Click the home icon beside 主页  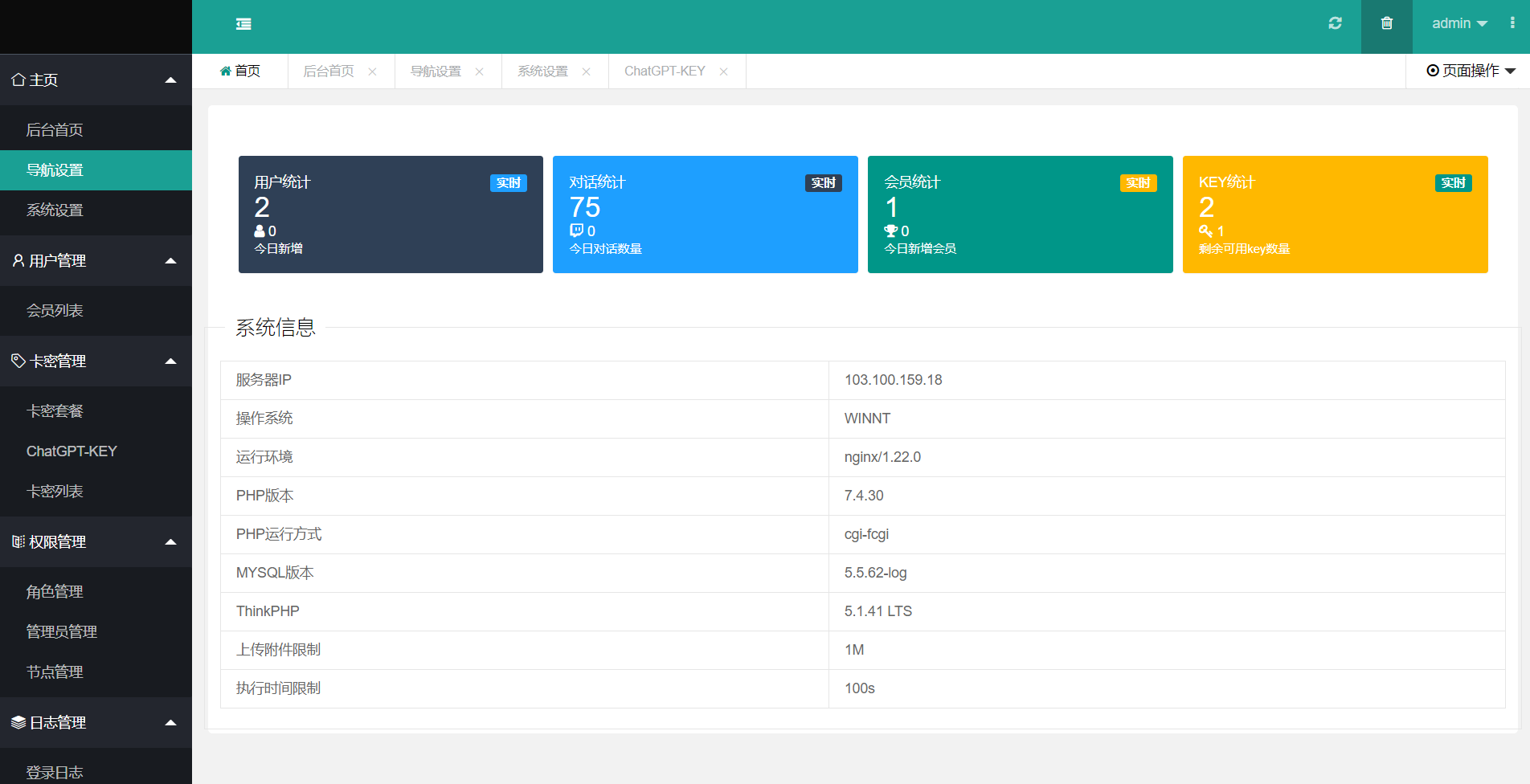click(18, 80)
